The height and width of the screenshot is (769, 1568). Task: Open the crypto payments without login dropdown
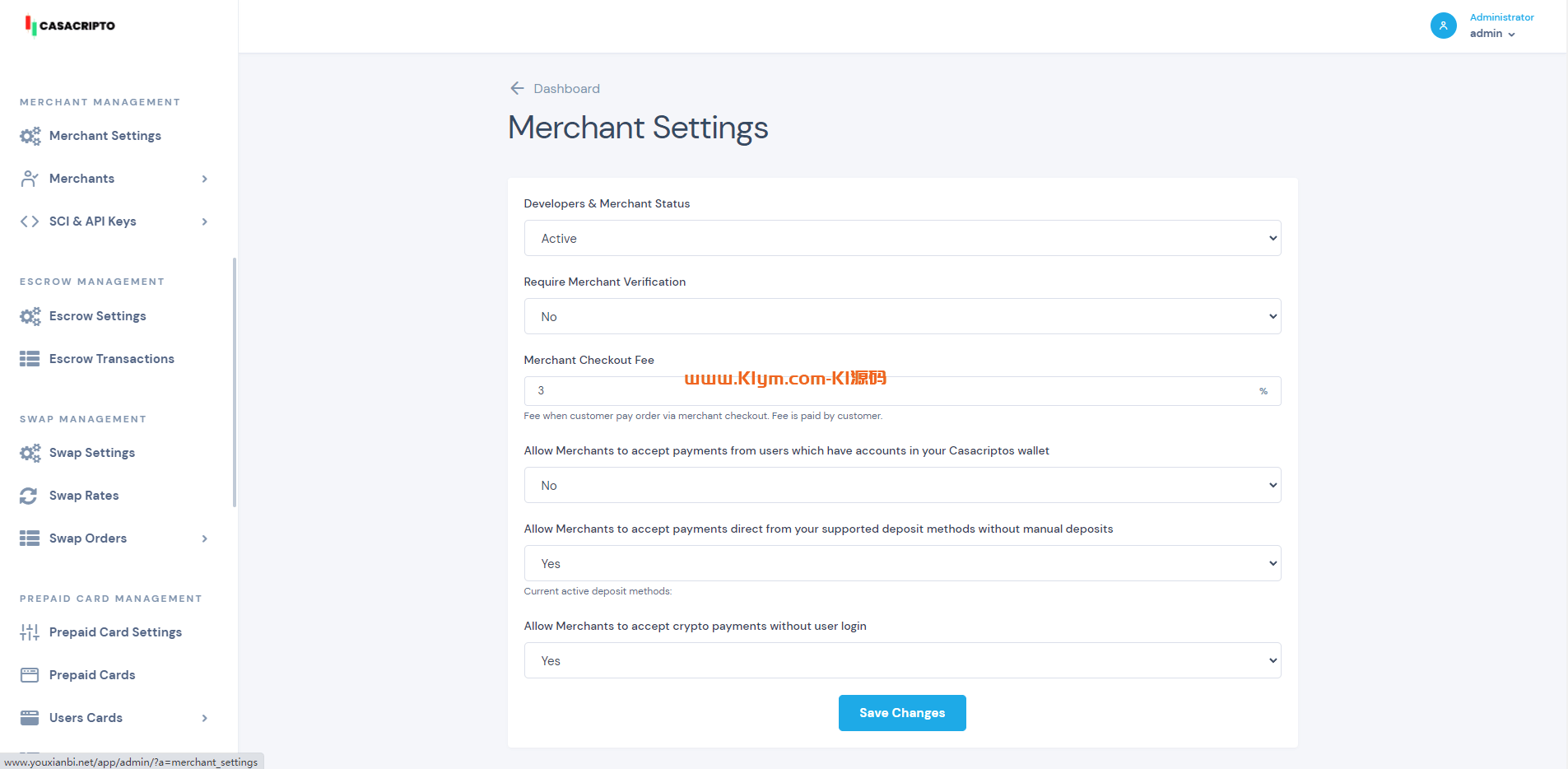[x=902, y=660]
